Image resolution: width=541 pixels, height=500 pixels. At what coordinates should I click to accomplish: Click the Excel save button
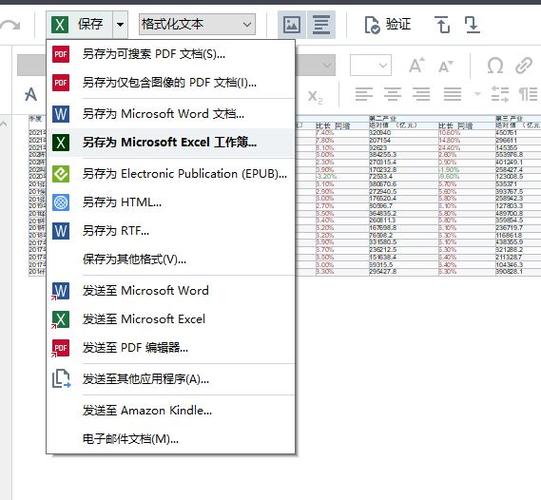point(79,24)
